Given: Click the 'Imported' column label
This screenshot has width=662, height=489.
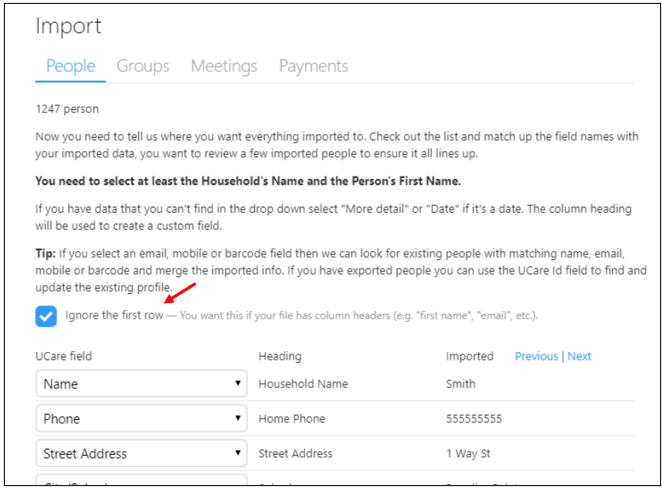Looking at the screenshot, I should [469, 356].
